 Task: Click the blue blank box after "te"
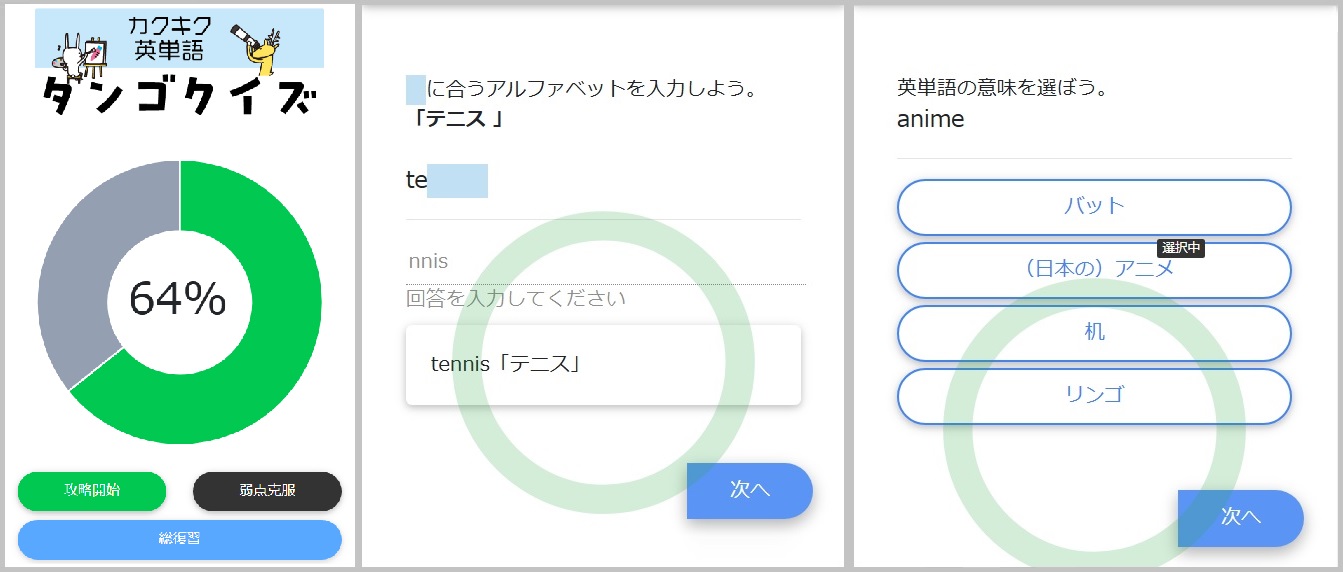[x=457, y=181]
